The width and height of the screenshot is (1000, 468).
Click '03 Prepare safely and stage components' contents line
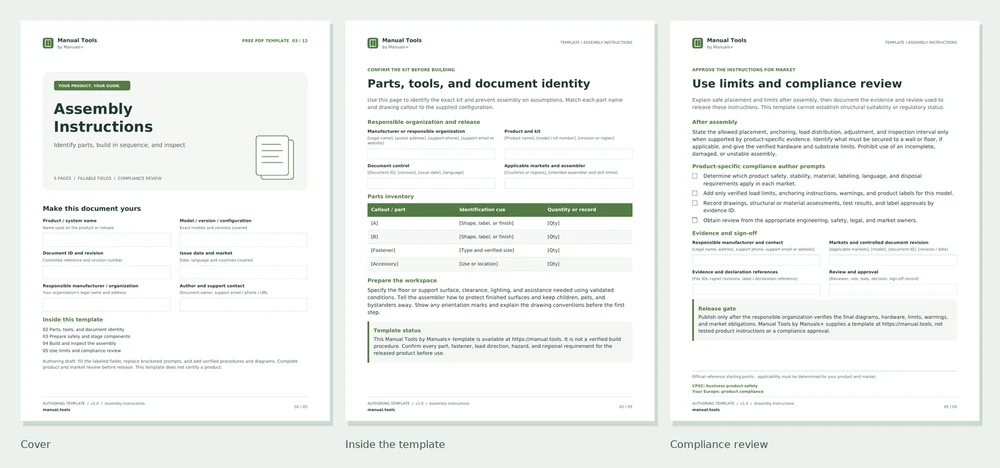86,337
